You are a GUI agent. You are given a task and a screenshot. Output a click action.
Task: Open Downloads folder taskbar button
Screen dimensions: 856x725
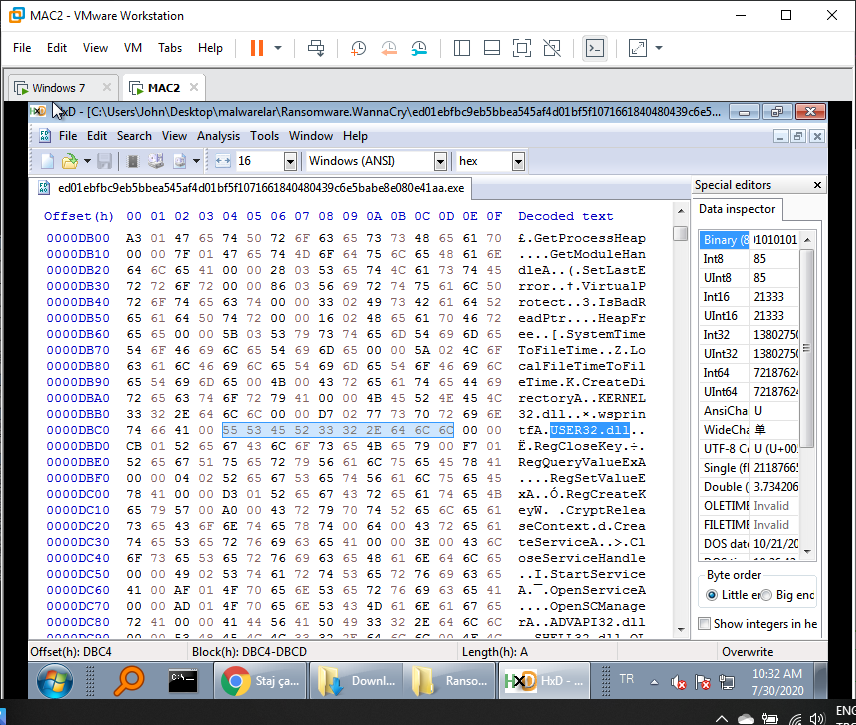click(356, 681)
